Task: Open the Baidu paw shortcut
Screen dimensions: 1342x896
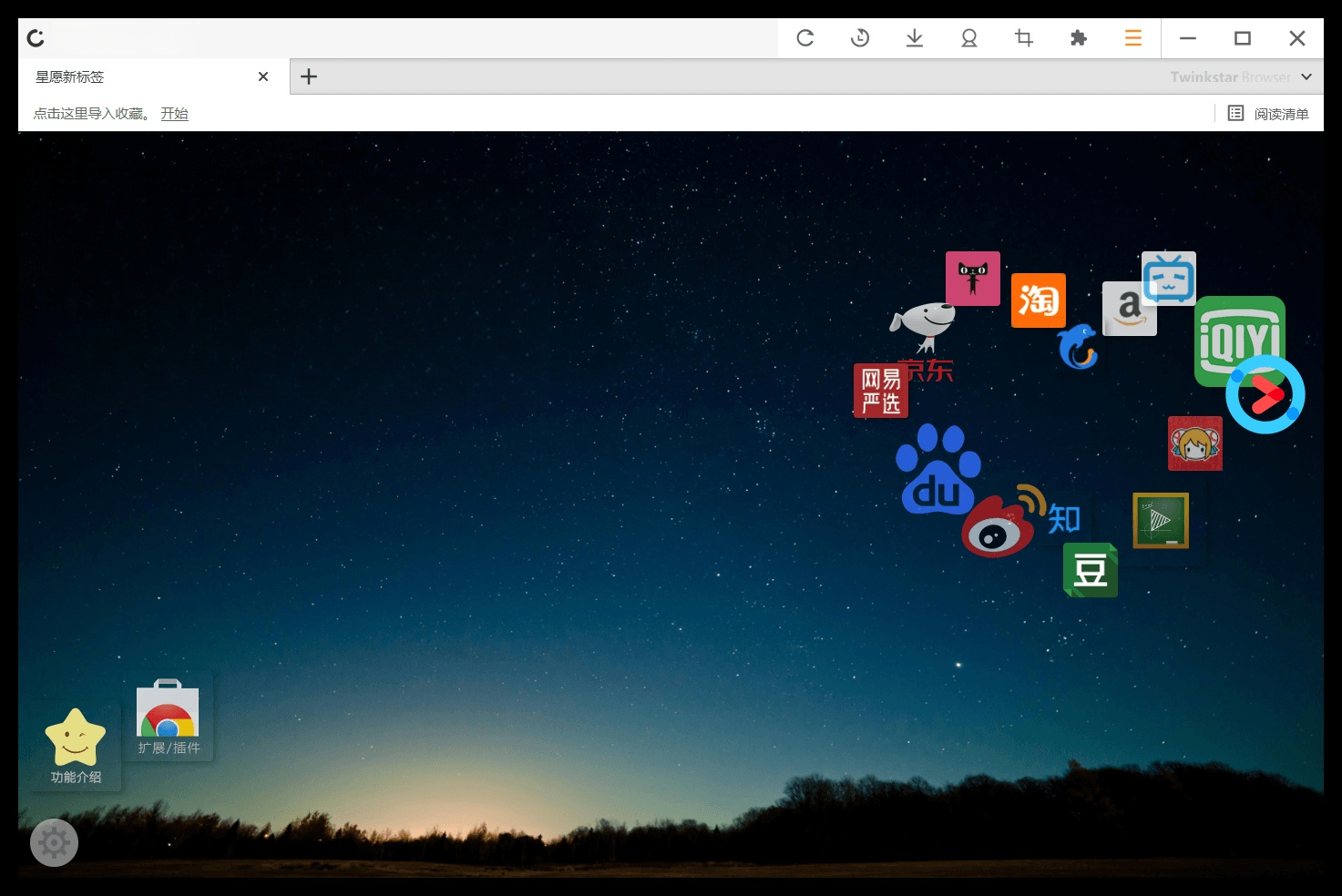Action: point(937,470)
